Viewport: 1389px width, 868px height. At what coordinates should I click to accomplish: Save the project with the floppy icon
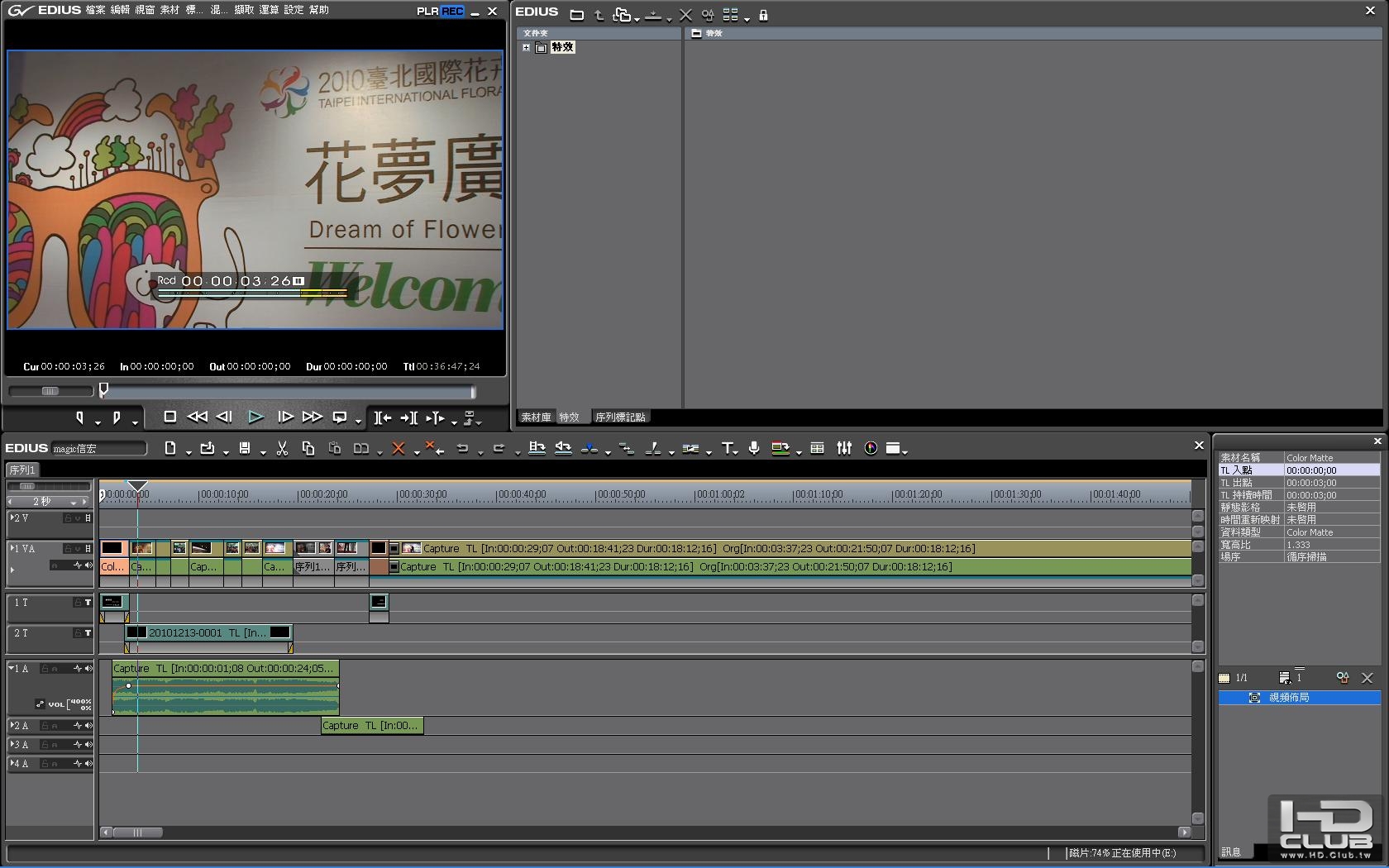245,448
